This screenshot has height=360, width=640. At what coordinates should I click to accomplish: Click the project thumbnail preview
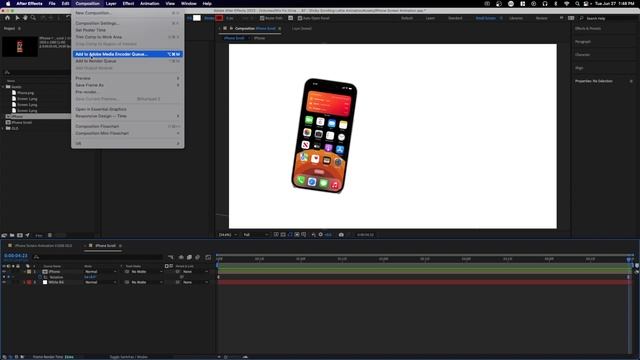click(20, 46)
